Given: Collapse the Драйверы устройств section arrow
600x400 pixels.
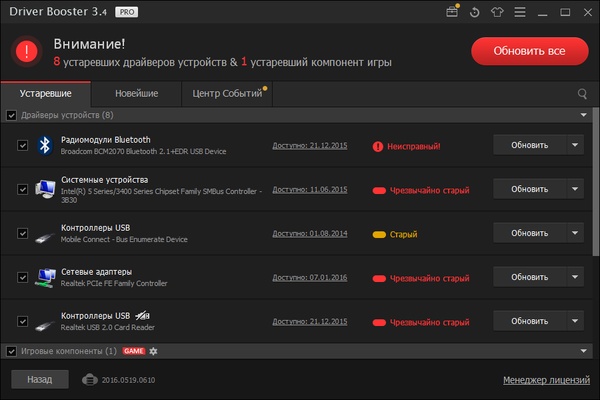Looking at the screenshot, I should pyautogui.click(x=583, y=115).
